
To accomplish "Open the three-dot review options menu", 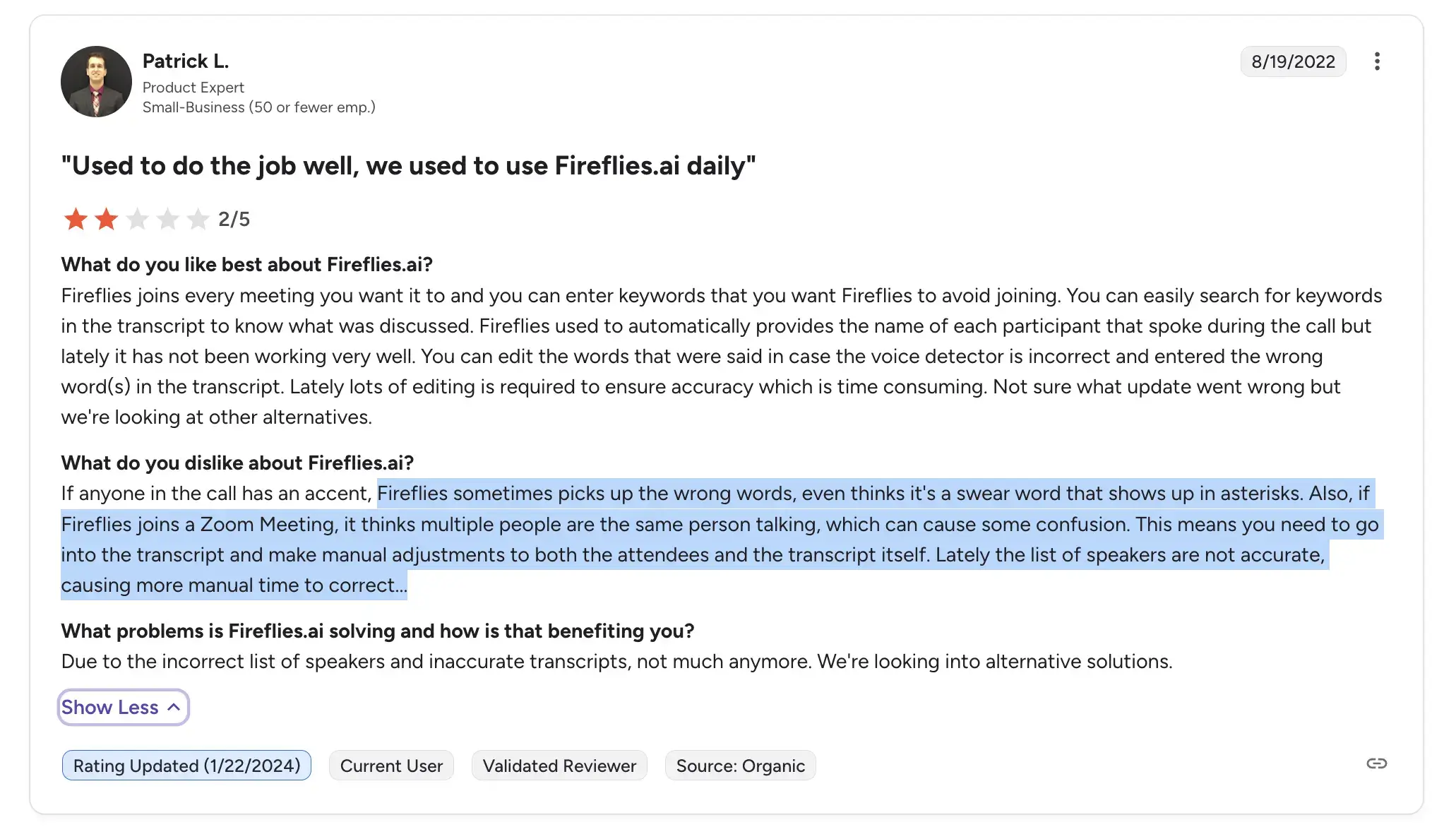I will tap(1377, 61).
